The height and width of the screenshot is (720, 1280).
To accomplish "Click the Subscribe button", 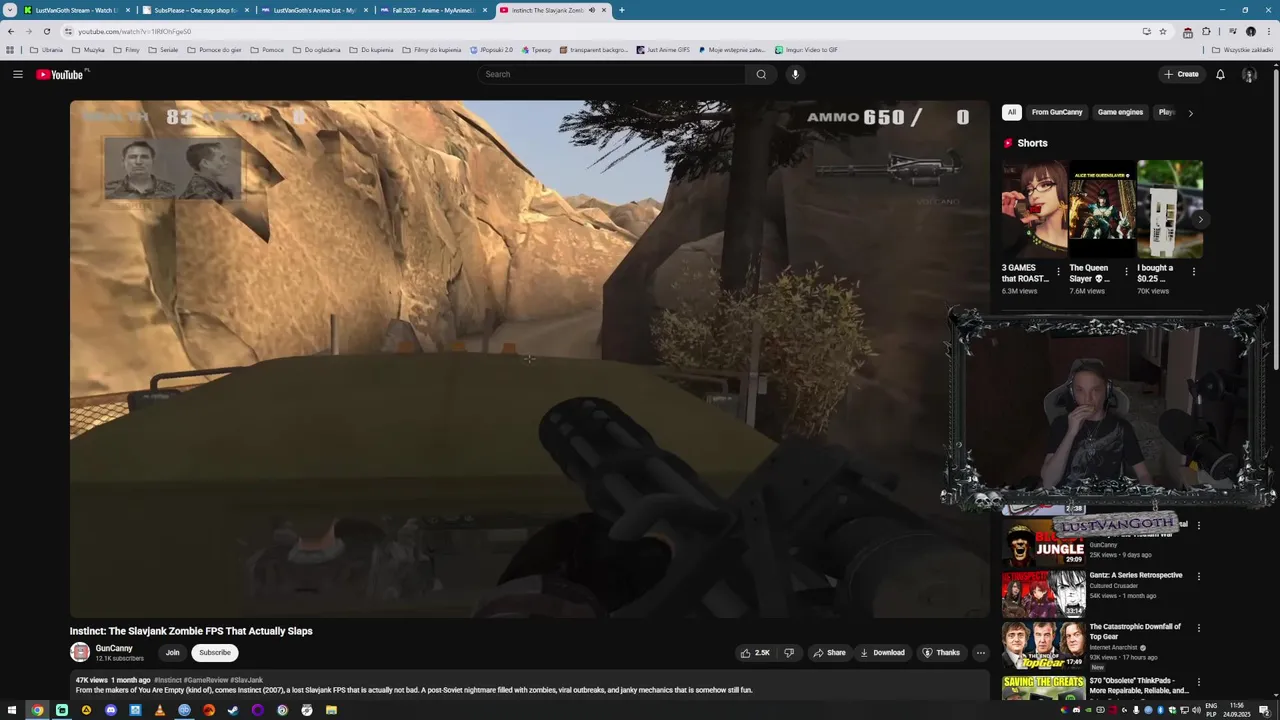I will point(214,652).
